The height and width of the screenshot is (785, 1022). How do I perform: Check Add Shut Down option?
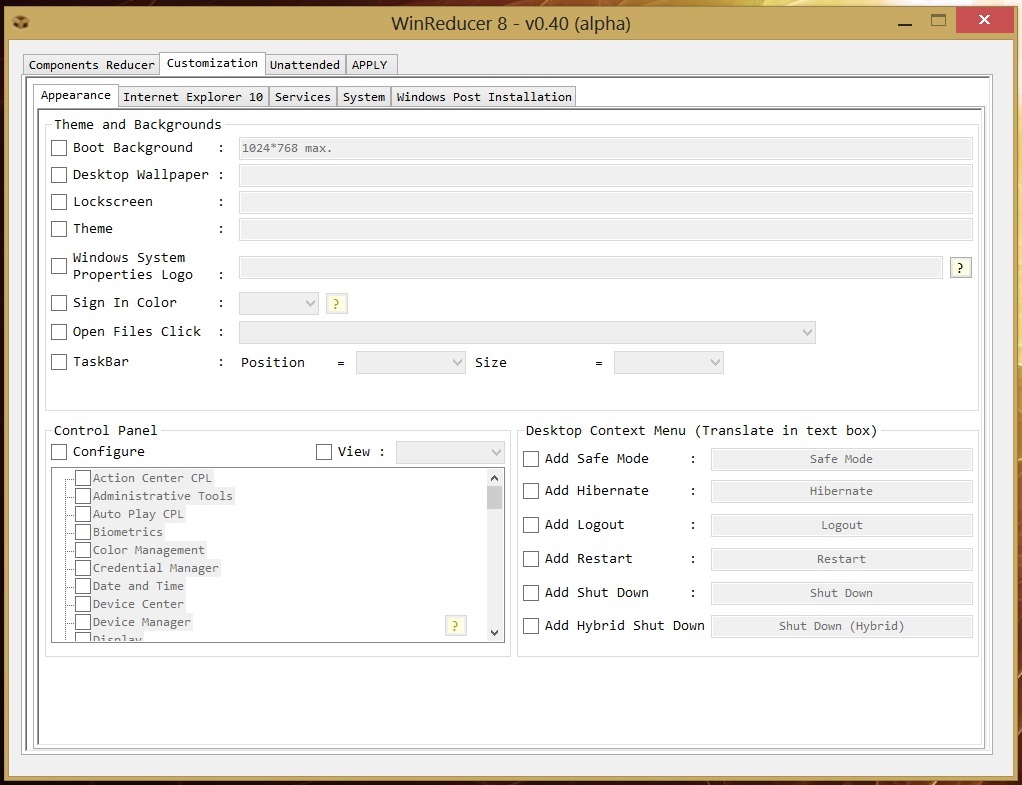531,593
